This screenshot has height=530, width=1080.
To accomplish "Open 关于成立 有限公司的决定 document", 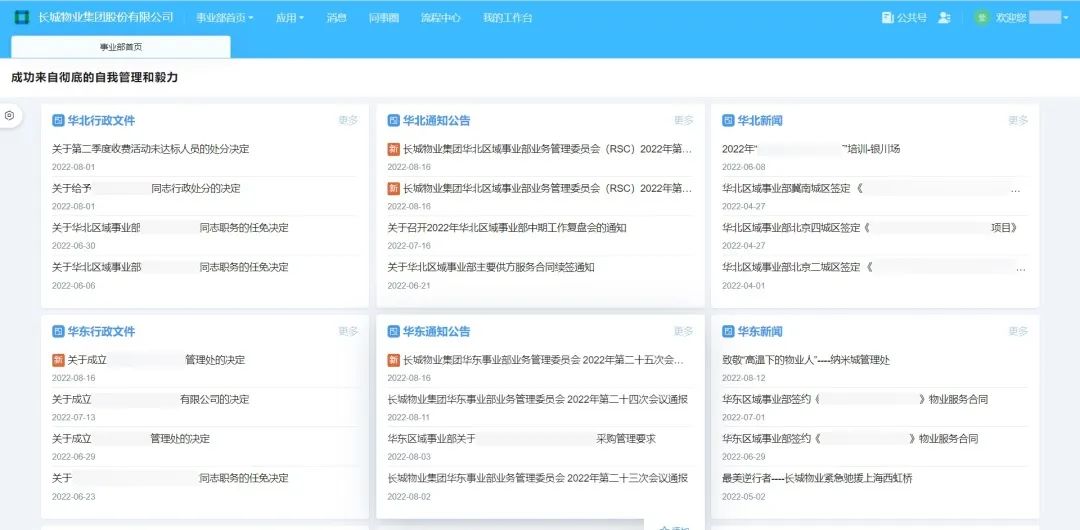I will tap(150, 400).
